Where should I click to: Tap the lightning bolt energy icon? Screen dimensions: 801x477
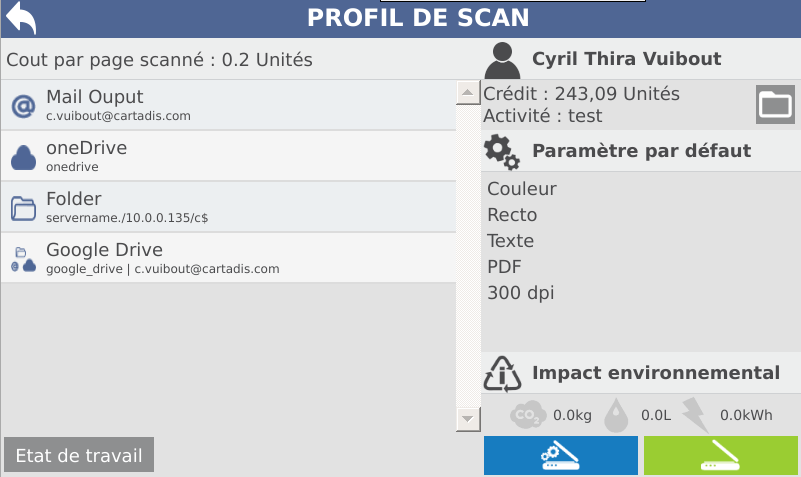click(x=695, y=415)
